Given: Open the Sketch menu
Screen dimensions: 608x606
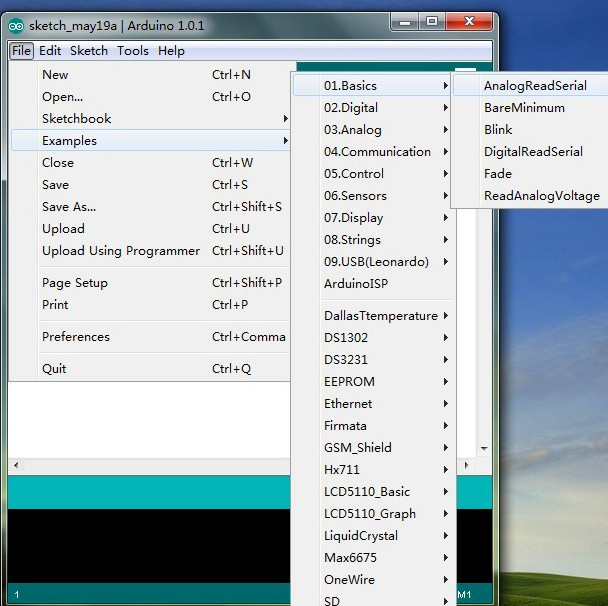Looking at the screenshot, I should click(x=89, y=51).
